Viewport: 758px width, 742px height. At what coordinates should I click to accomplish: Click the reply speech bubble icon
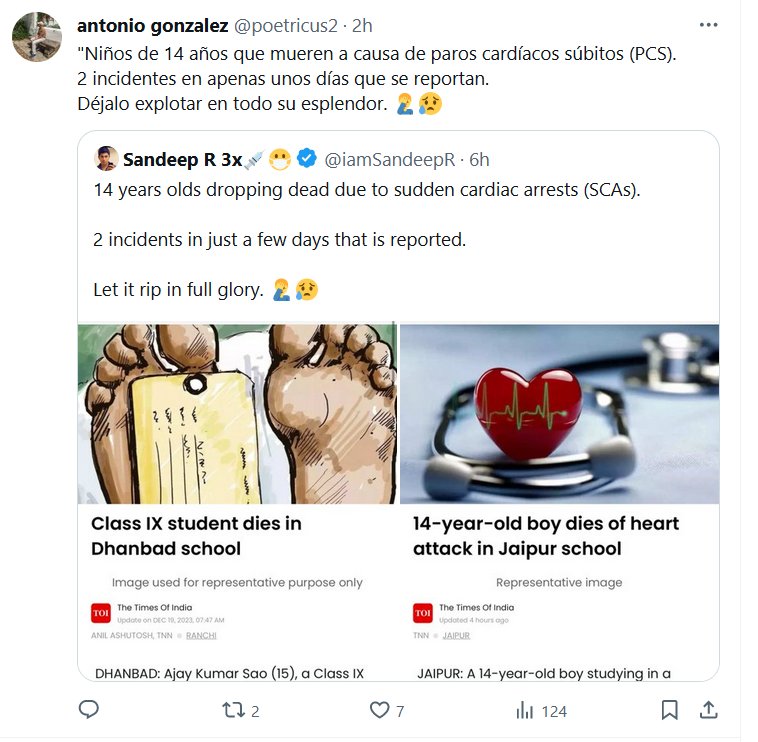coord(88,710)
